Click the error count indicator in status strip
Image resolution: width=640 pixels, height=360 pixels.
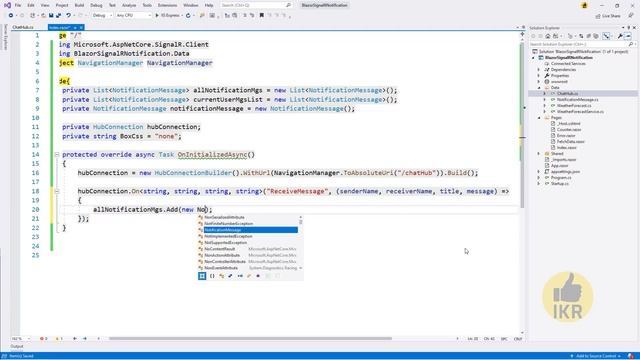(43, 339)
